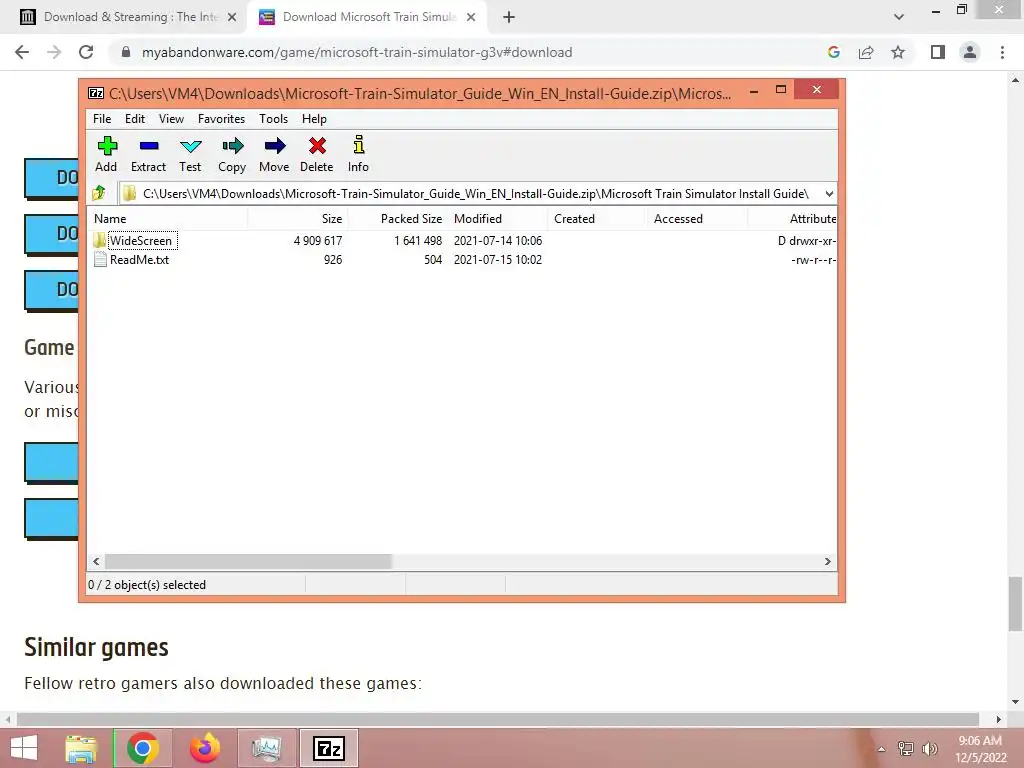The image size is (1024, 768).
Task: Open Chrome tab search chevron
Action: point(899,17)
